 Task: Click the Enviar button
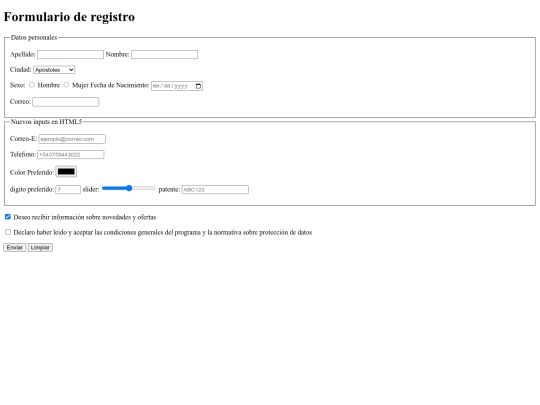[x=14, y=248]
